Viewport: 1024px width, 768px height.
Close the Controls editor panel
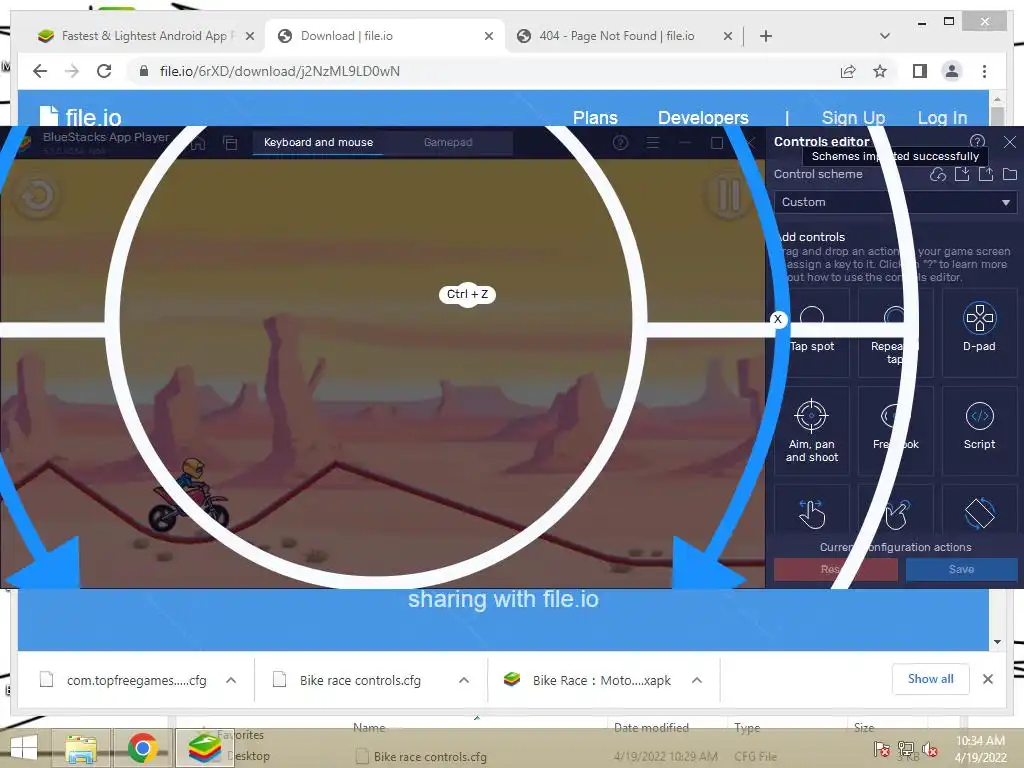[x=1010, y=142]
